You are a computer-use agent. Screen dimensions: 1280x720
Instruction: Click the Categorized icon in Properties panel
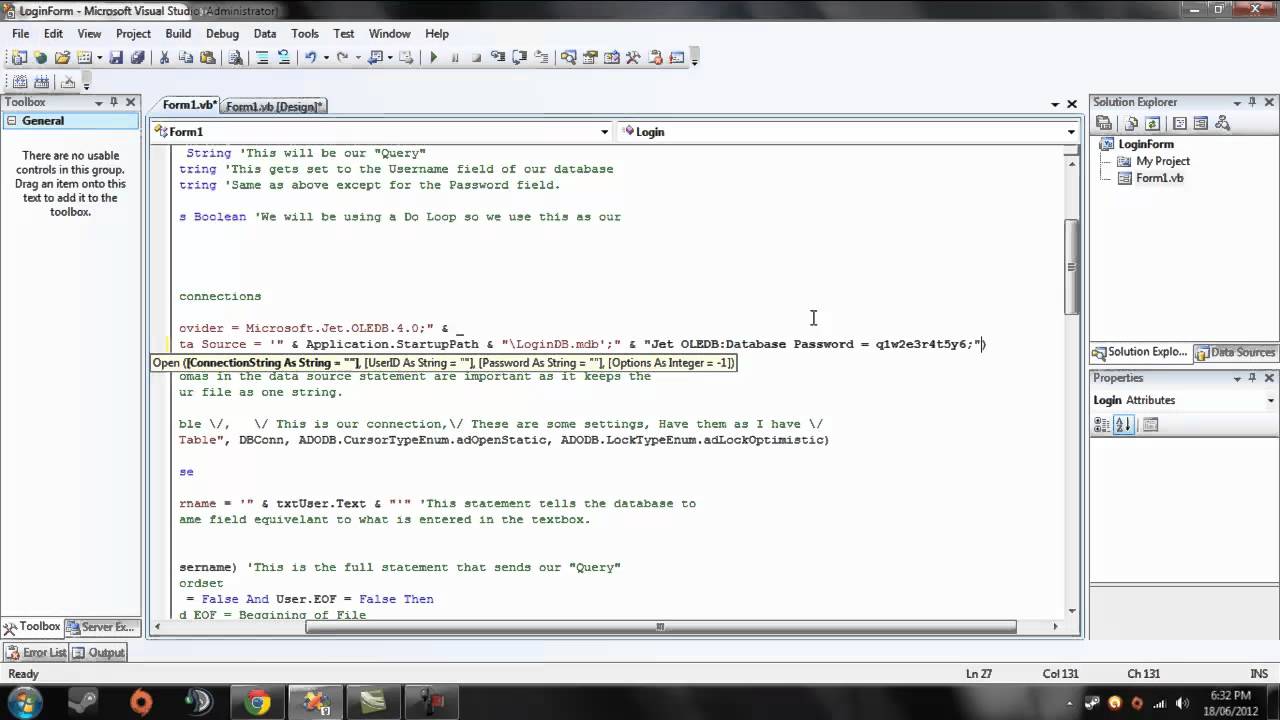1102,424
